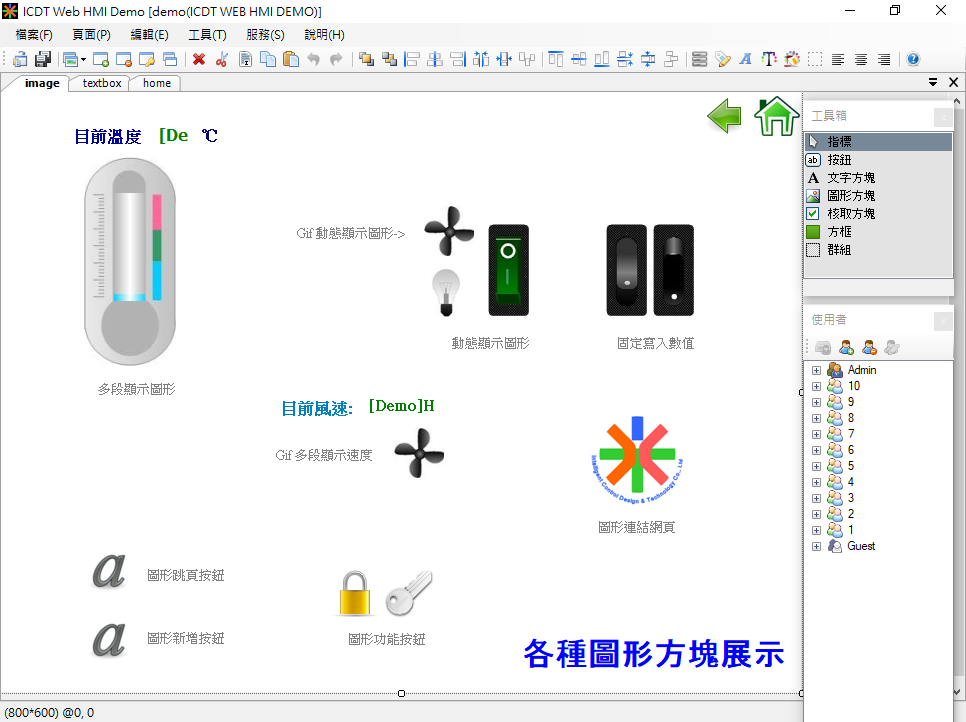The height and width of the screenshot is (722, 966).
Task: Toggle the left black rocker switch
Action: tap(627, 268)
